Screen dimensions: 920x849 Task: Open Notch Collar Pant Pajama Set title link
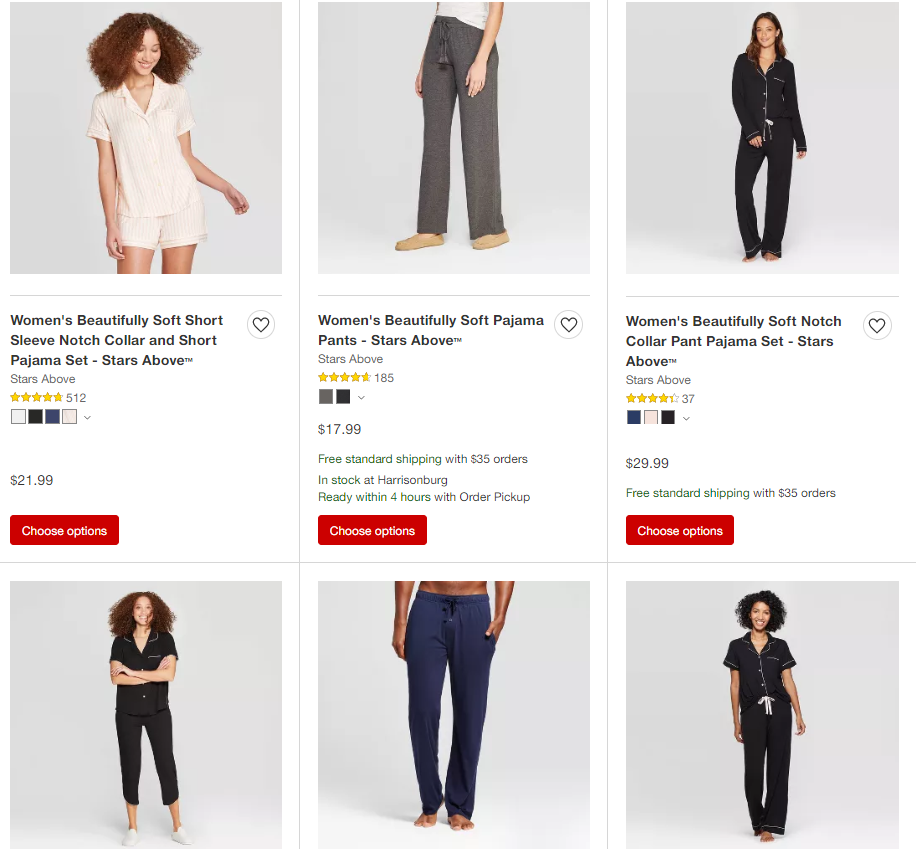coord(733,341)
